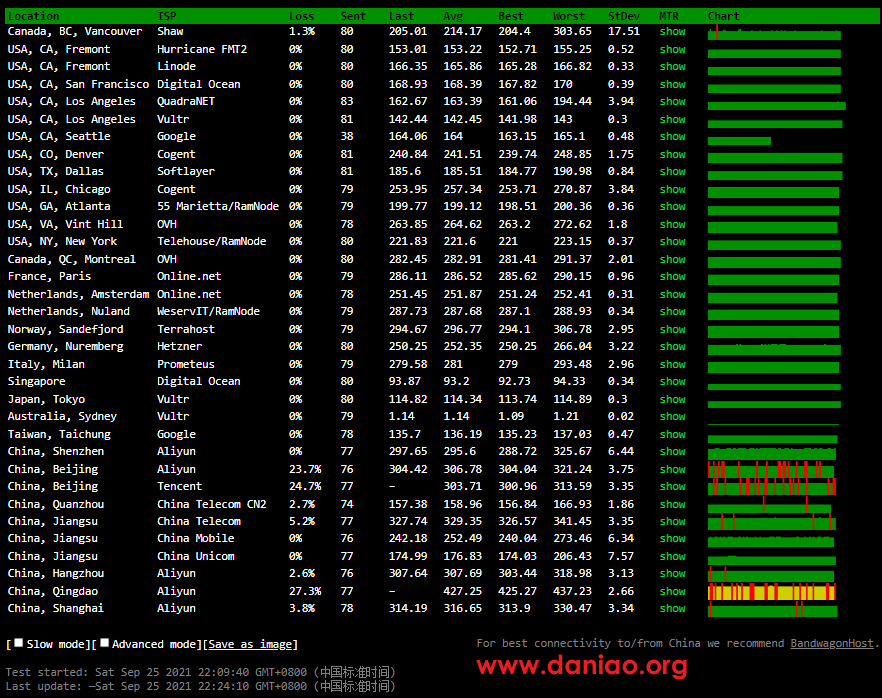Show MTR for Quanzhou China Telecom CN2
Screen dimensions: 882x698
(x=673, y=505)
